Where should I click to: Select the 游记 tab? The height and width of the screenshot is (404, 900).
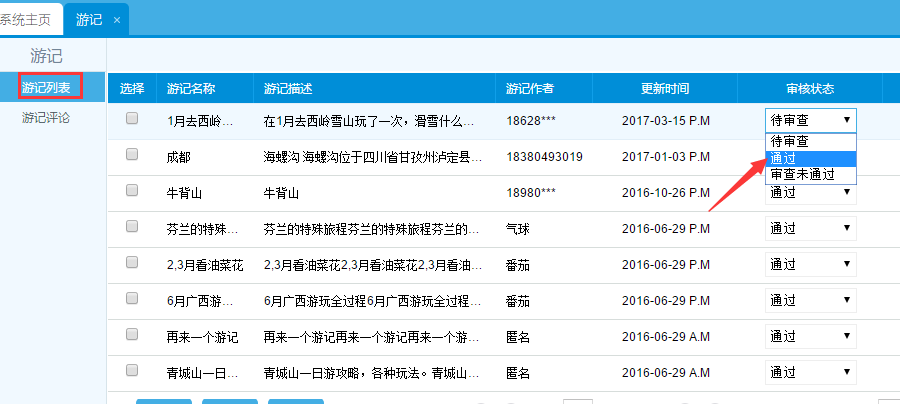point(89,20)
